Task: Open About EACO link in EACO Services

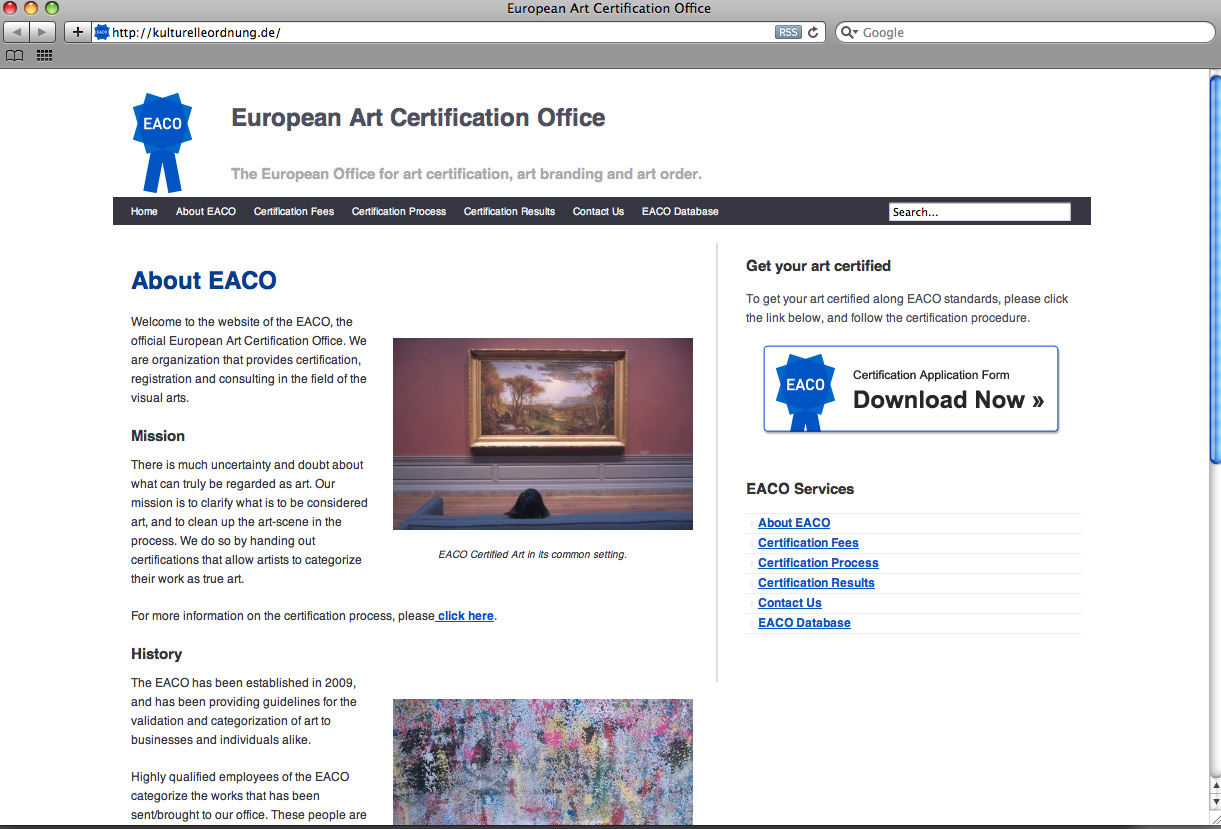Action: point(794,523)
